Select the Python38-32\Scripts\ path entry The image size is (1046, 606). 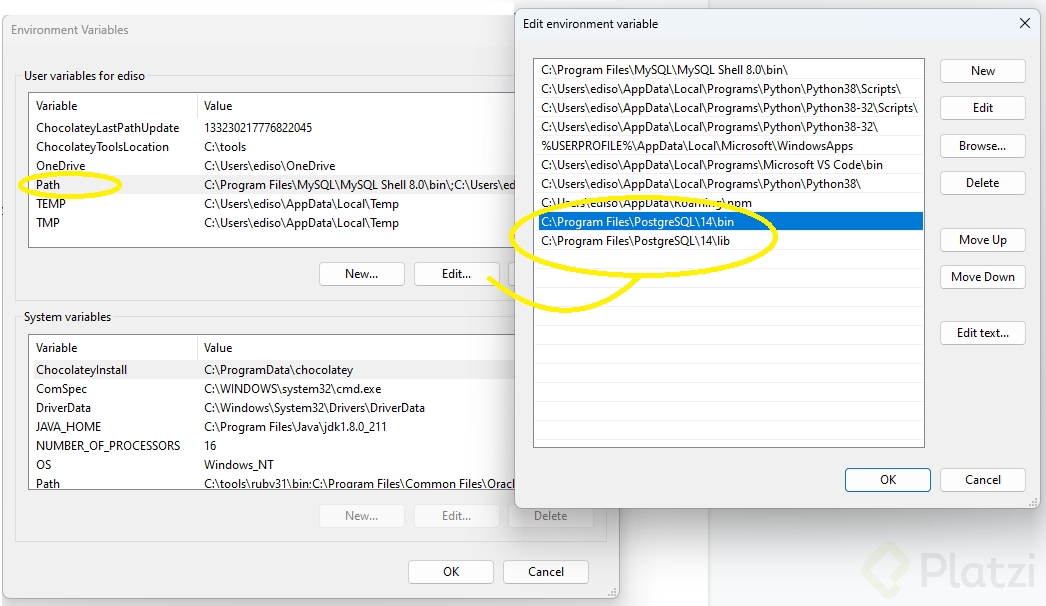click(x=729, y=107)
